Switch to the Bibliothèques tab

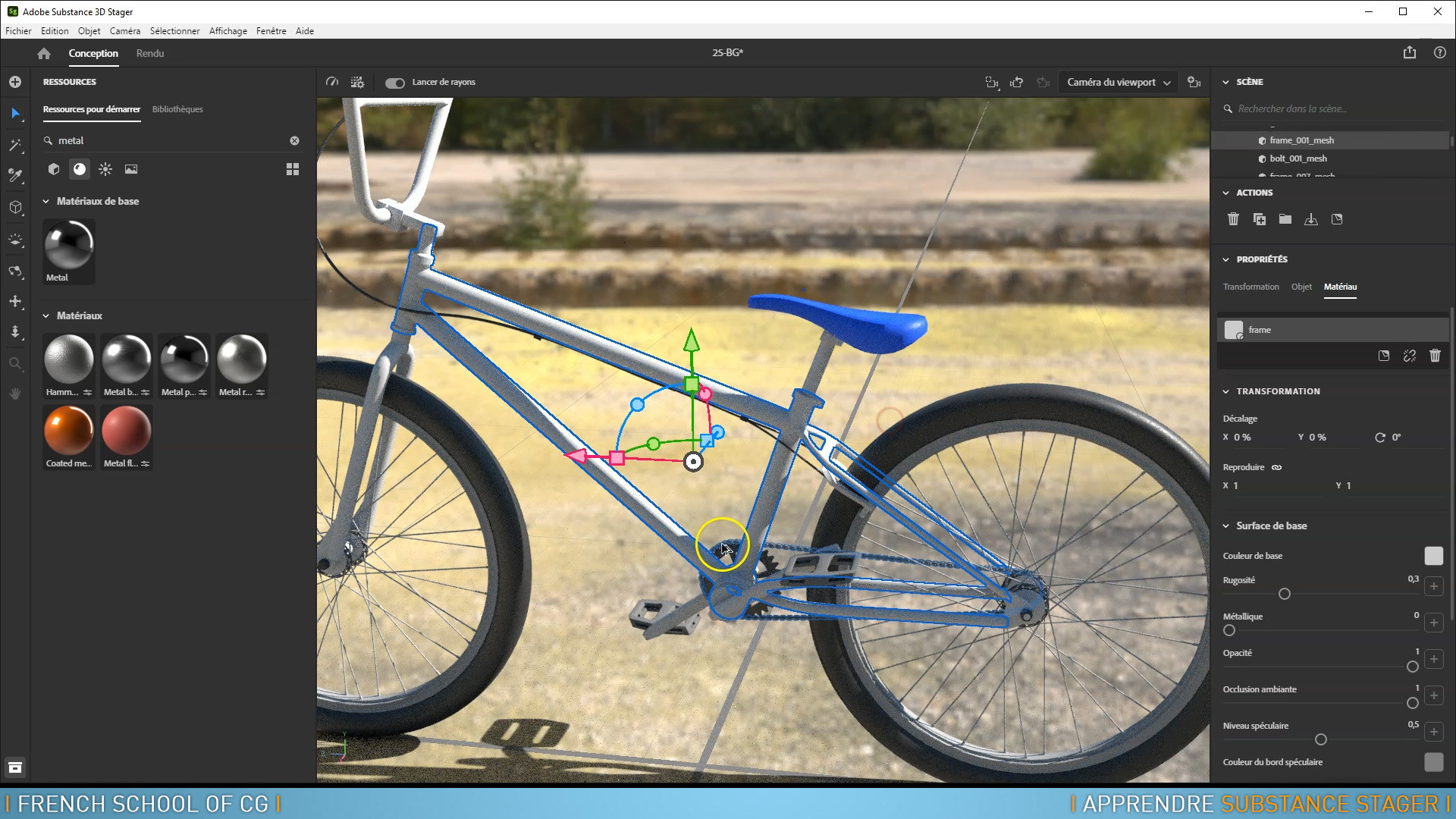pos(177,109)
